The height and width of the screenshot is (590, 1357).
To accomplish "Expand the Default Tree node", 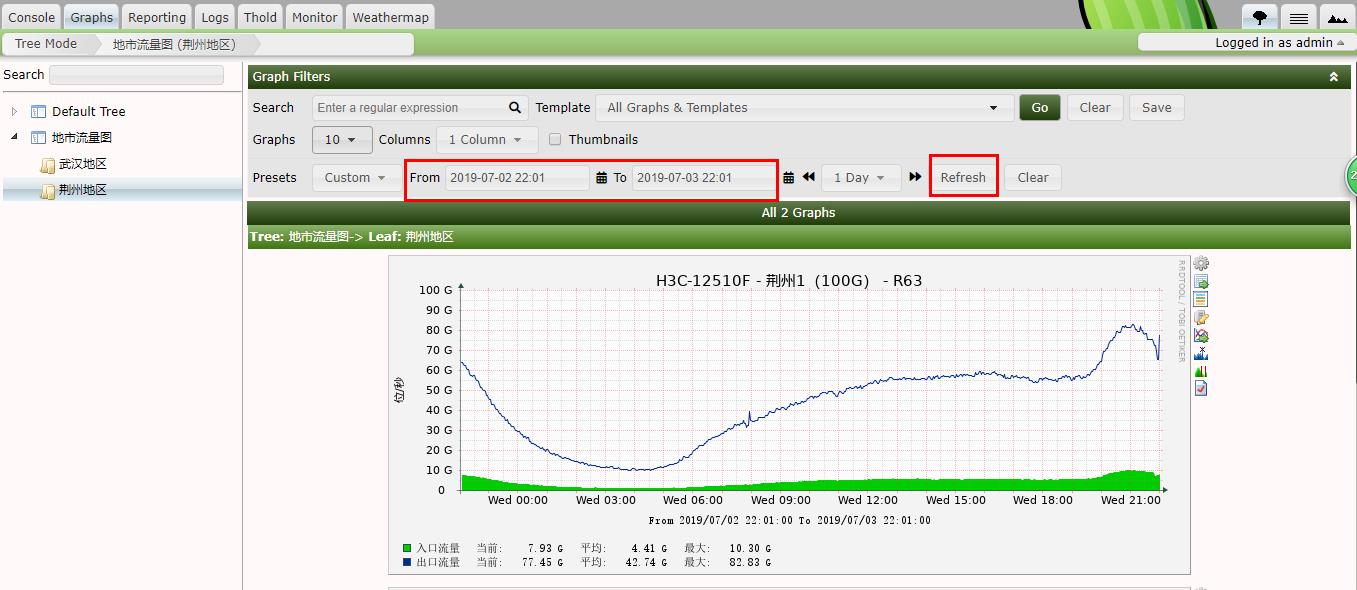I will pos(14,112).
